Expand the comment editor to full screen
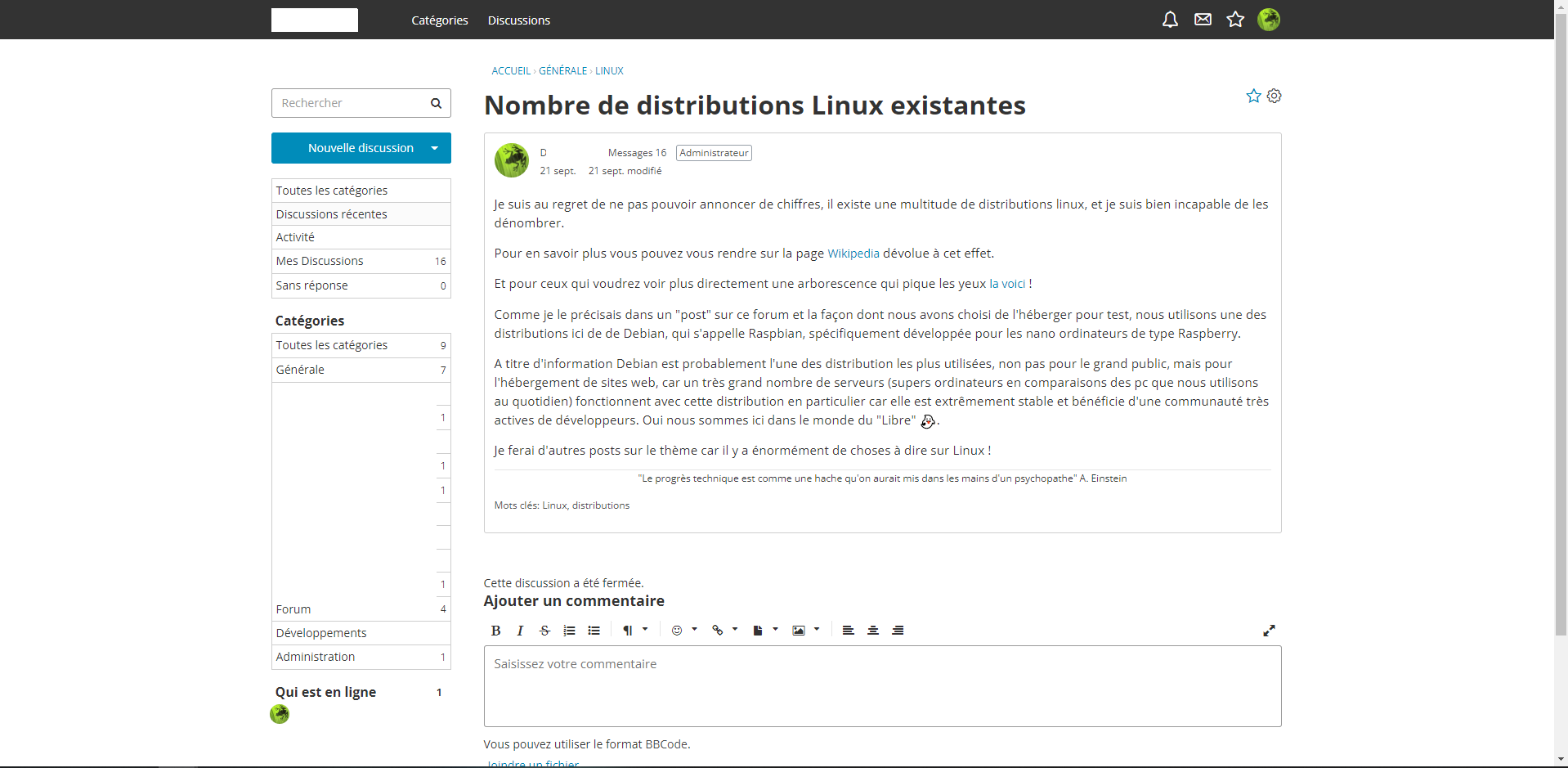Screen dimensions: 1568x768 1269,631
